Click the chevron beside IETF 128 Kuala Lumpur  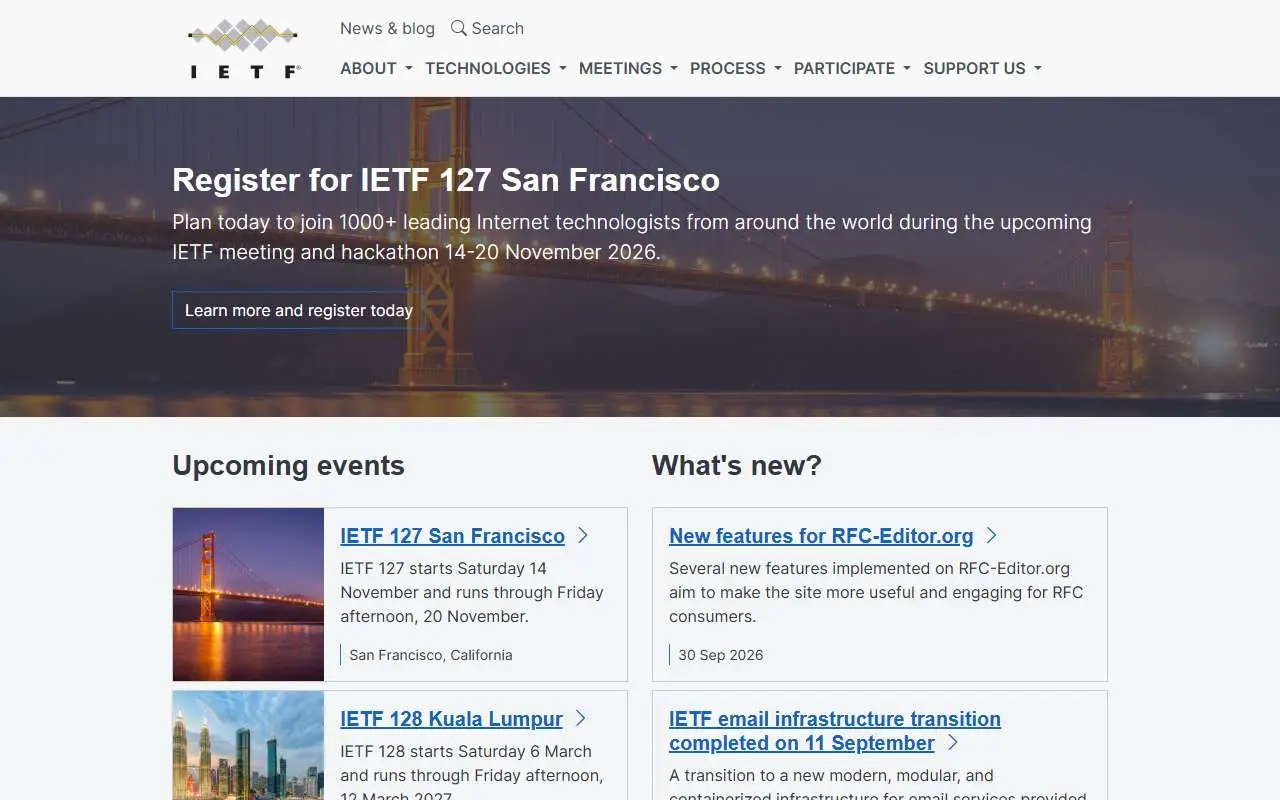tap(581, 719)
